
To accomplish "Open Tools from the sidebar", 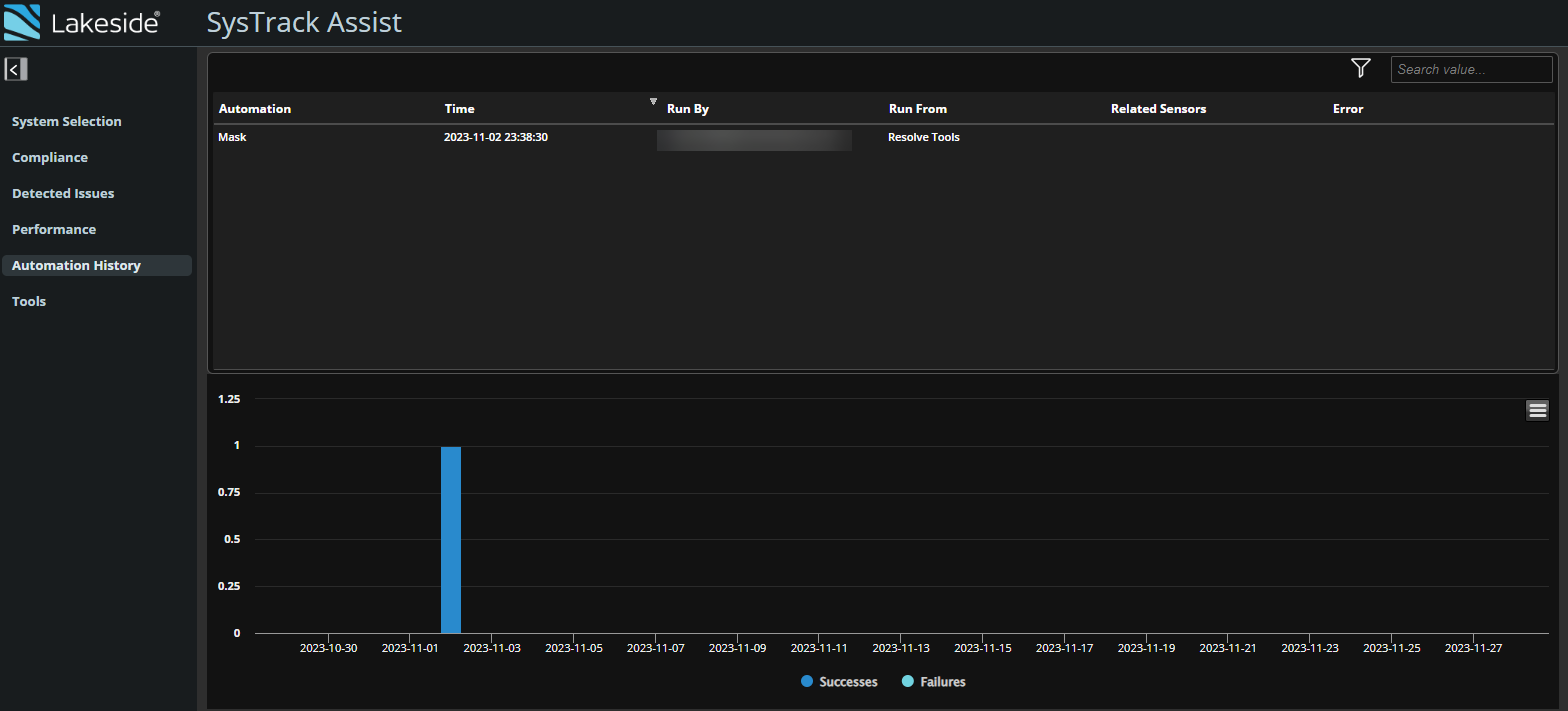I will pos(29,302).
